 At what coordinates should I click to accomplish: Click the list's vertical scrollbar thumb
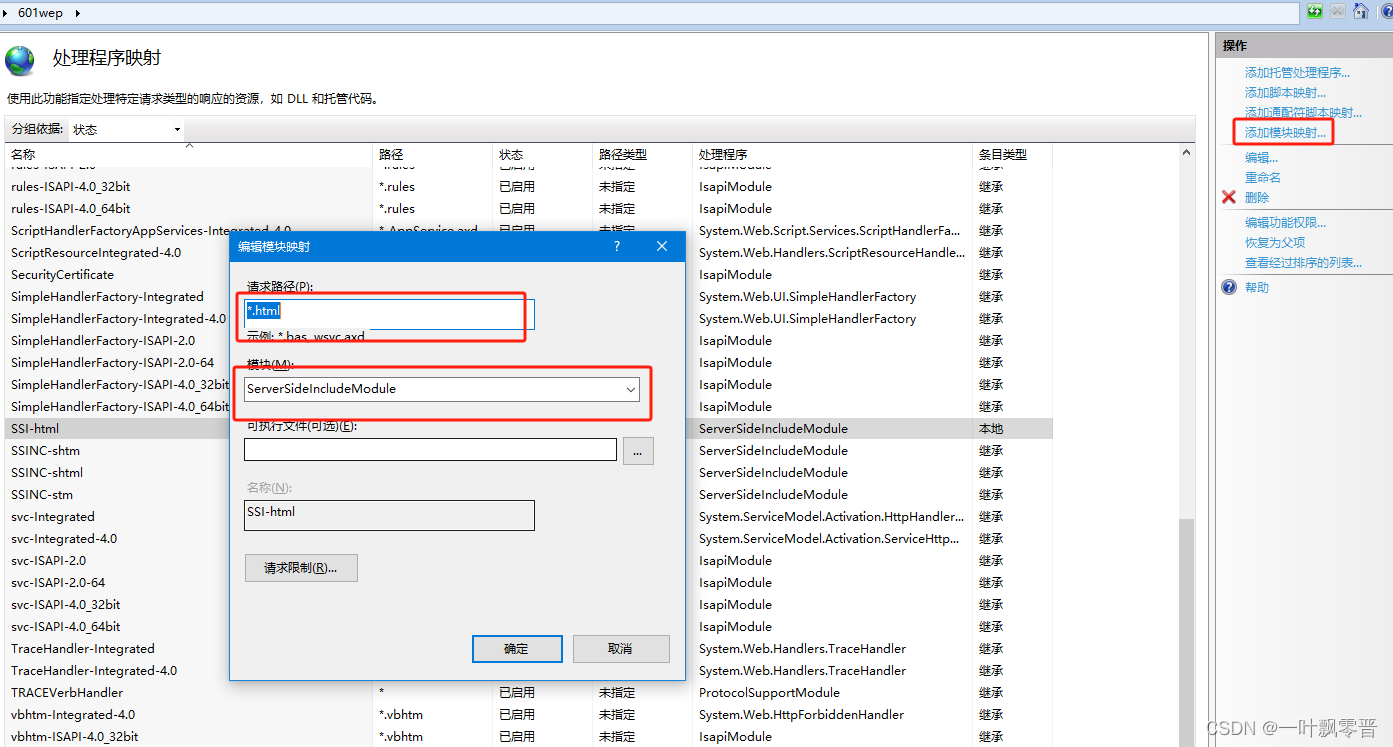pyautogui.click(x=1186, y=632)
